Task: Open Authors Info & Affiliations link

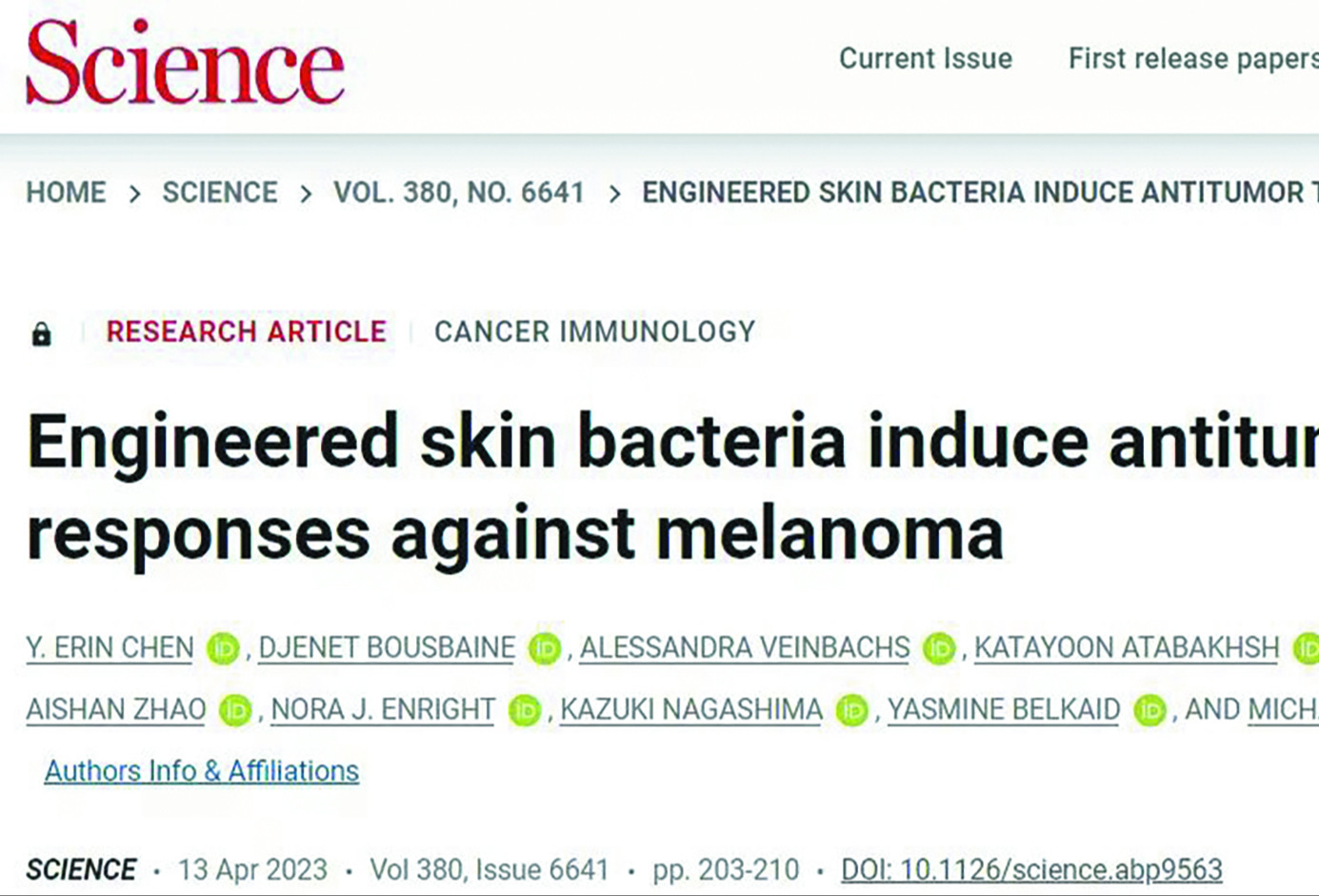Action: click(202, 770)
